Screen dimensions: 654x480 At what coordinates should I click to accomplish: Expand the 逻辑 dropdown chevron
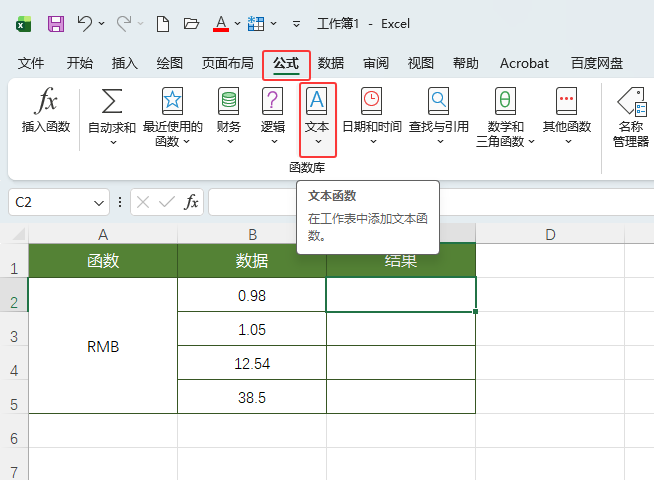pos(274,142)
